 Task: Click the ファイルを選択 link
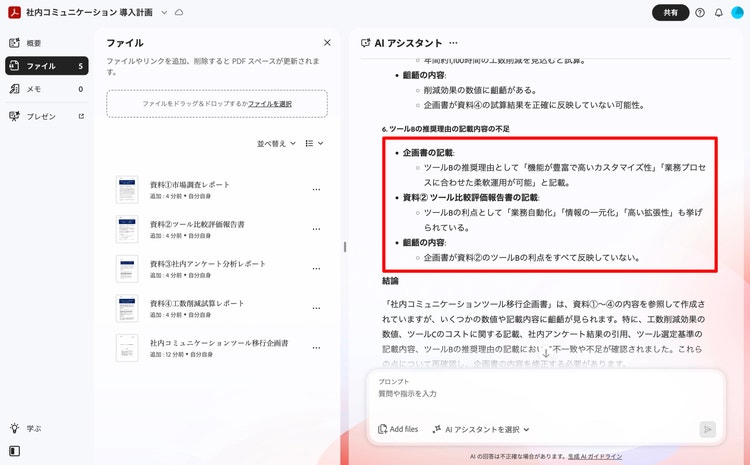click(270, 104)
